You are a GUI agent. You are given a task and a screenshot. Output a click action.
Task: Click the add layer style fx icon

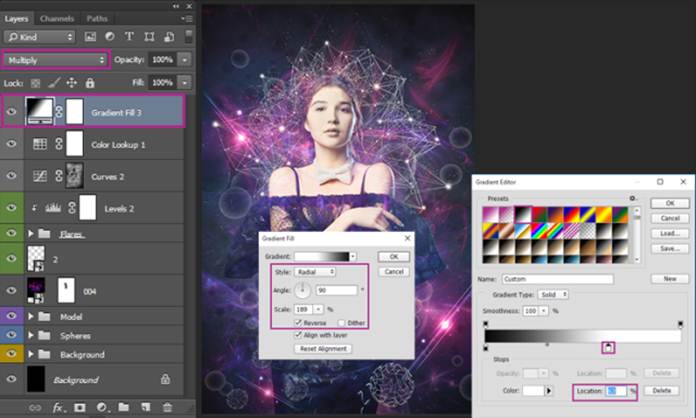tap(59, 407)
